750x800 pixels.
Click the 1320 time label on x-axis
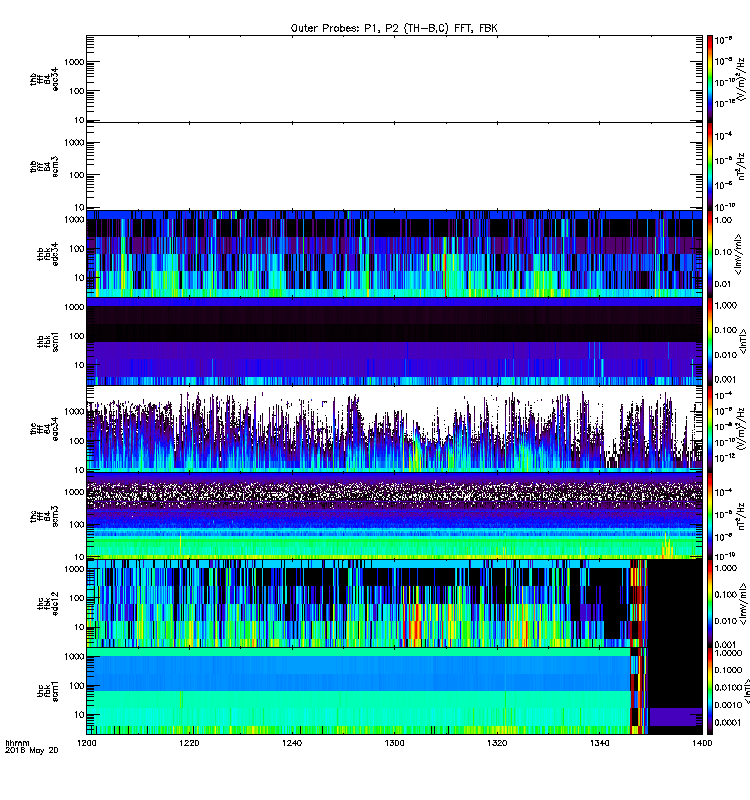click(497, 743)
